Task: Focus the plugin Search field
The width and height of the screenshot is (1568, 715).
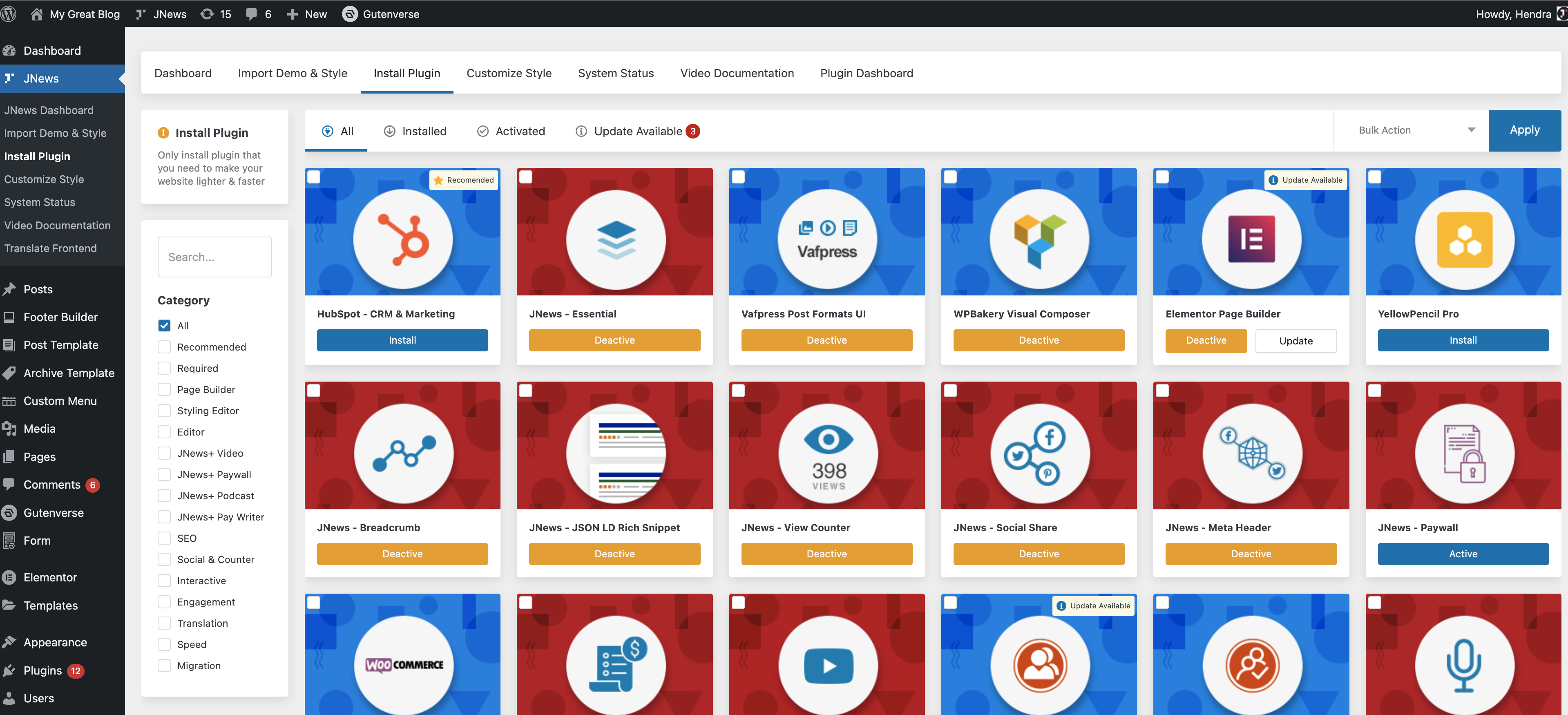Action: [215, 257]
